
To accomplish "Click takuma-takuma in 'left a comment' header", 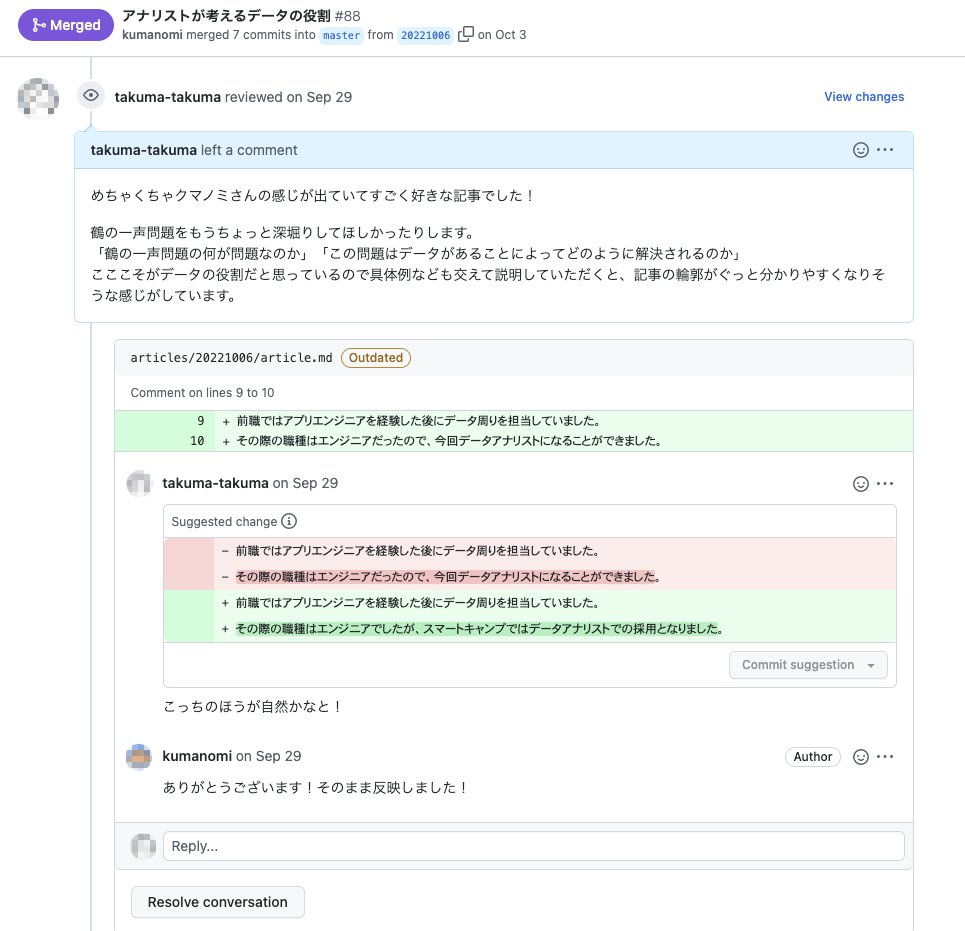I will coord(143,150).
